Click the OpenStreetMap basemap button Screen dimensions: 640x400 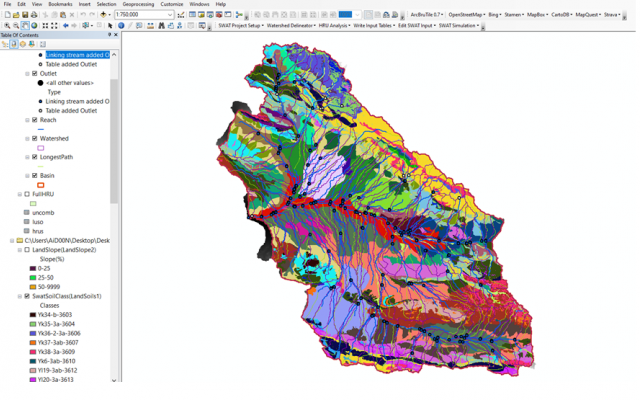click(467, 15)
